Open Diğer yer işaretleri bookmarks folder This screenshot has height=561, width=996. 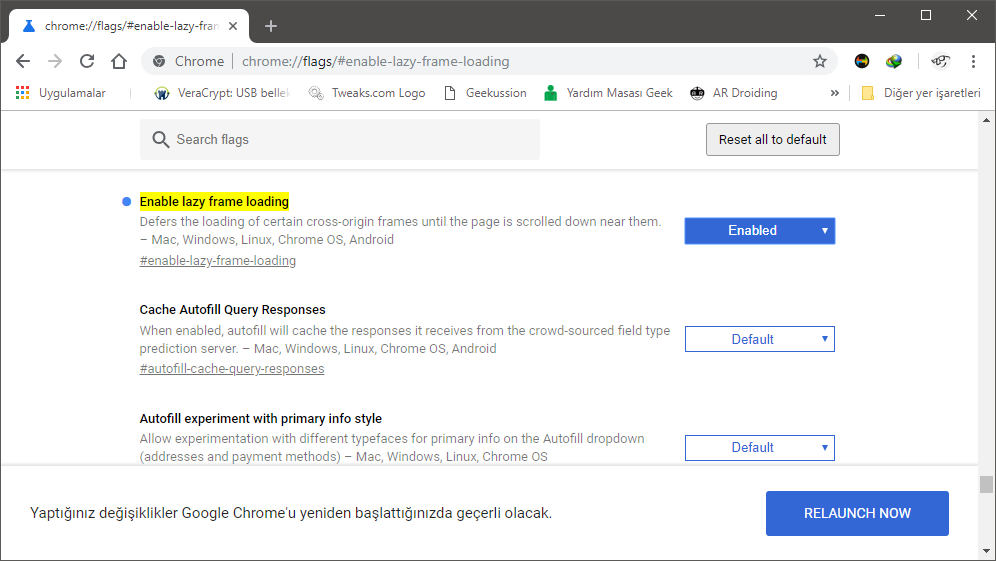(x=921, y=93)
